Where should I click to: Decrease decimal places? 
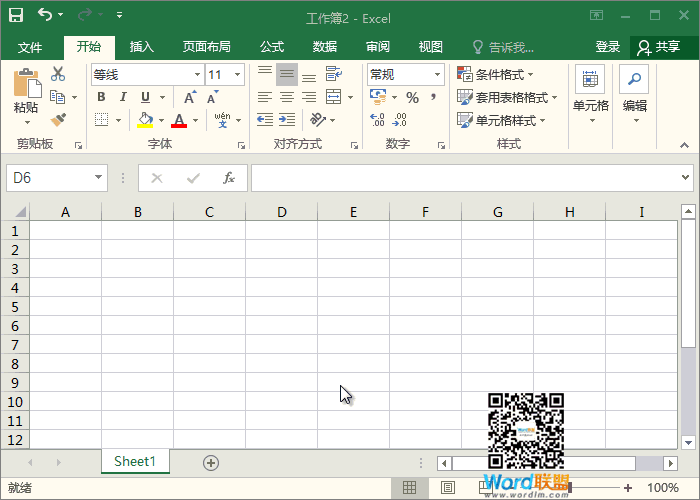click(x=399, y=120)
